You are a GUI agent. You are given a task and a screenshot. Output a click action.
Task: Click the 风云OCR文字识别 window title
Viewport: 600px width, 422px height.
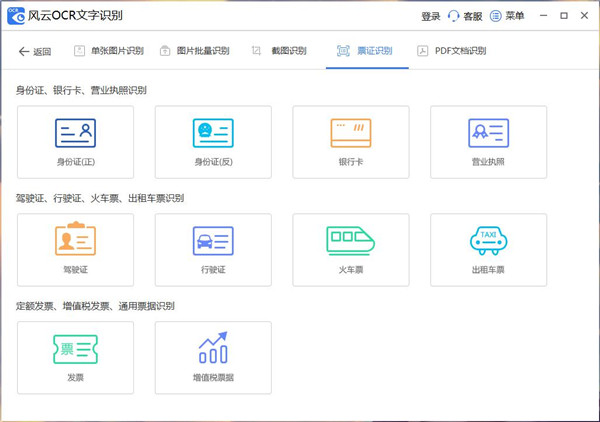click(75, 16)
